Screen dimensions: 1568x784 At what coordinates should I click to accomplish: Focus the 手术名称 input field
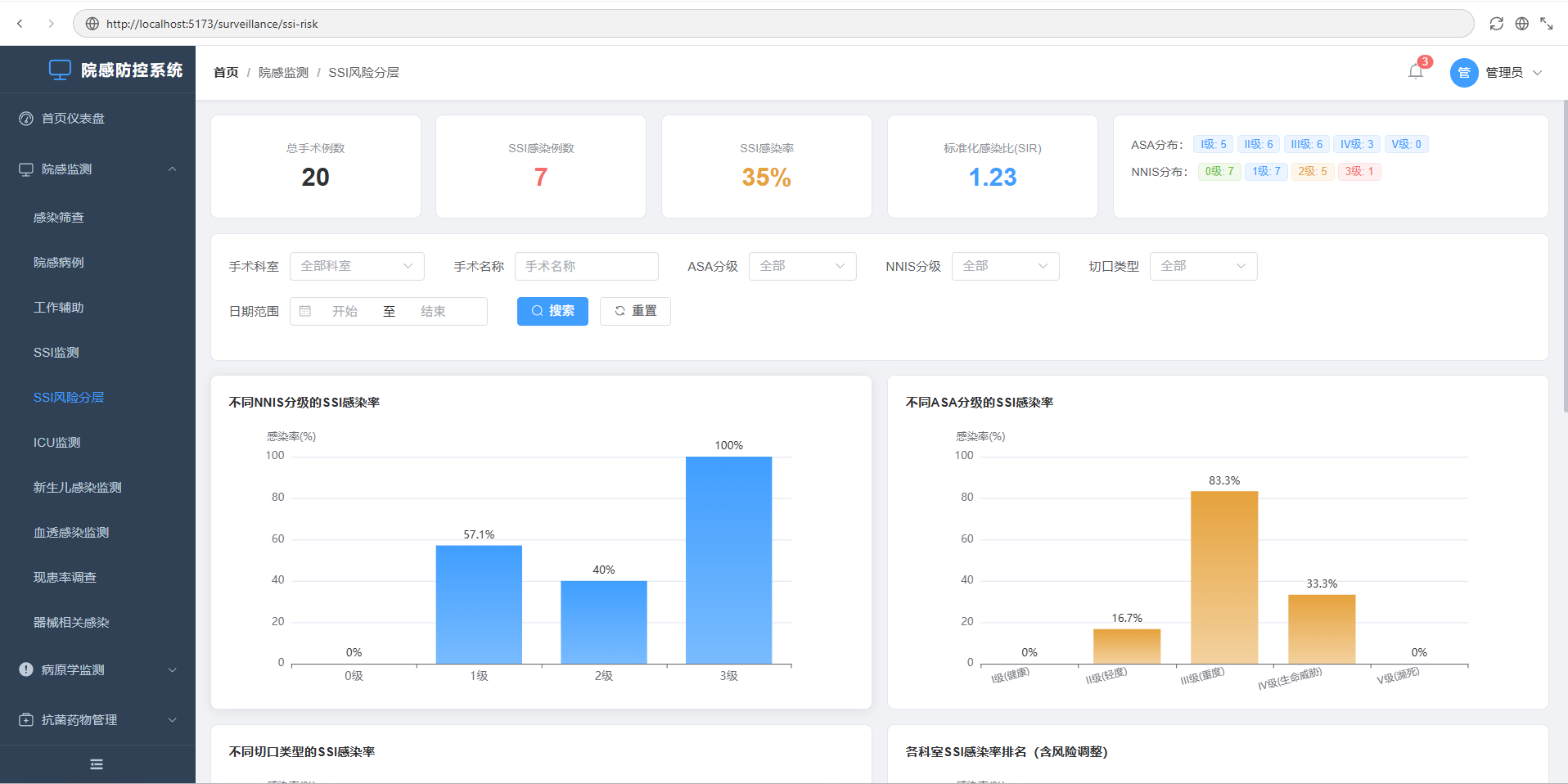[x=586, y=266]
